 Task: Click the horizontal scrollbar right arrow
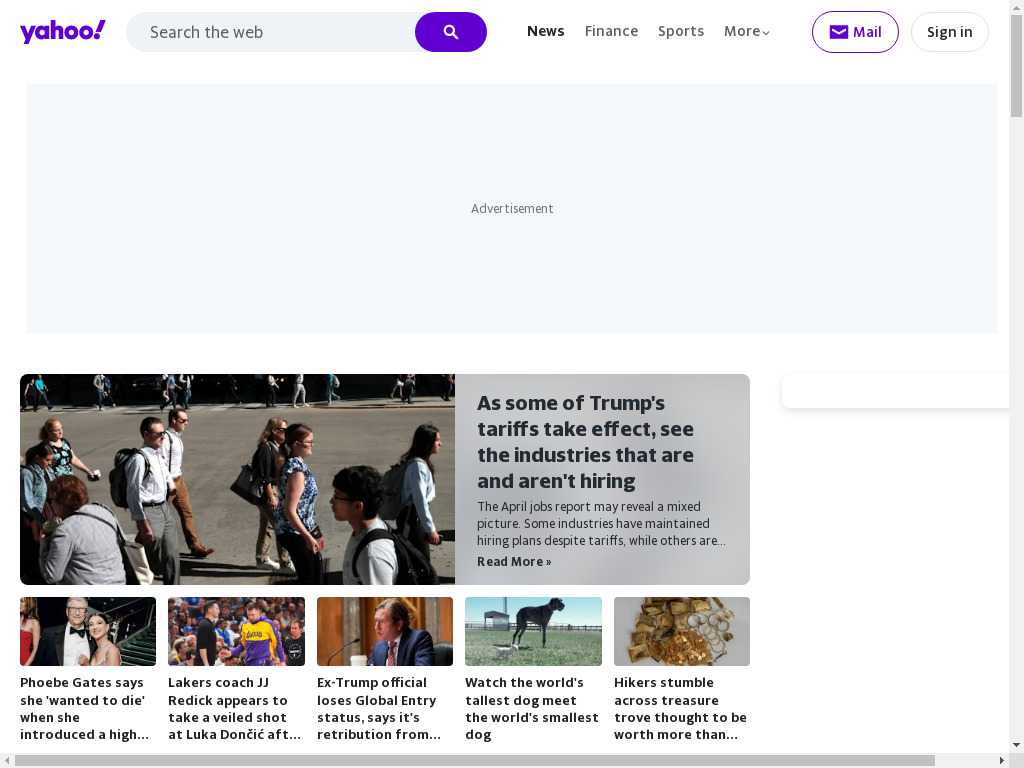(x=1002, y=761)
